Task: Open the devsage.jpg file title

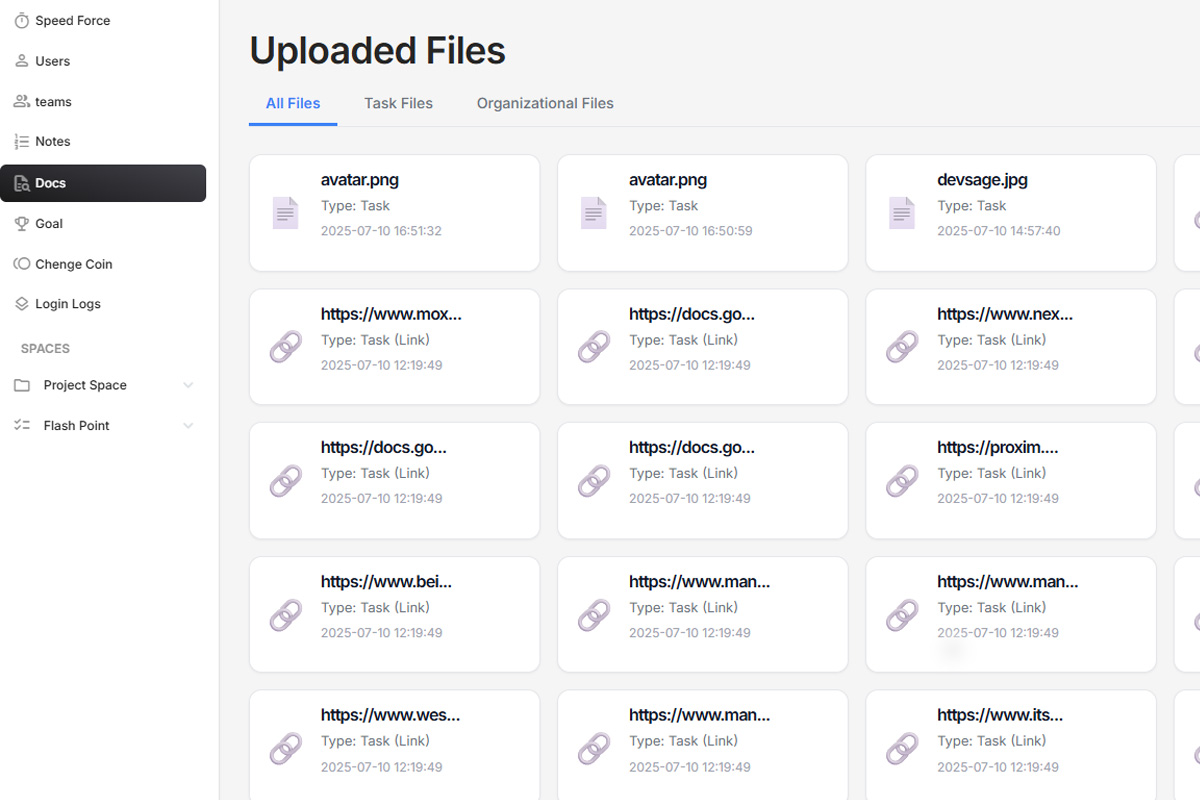Action: click(982, 180)
